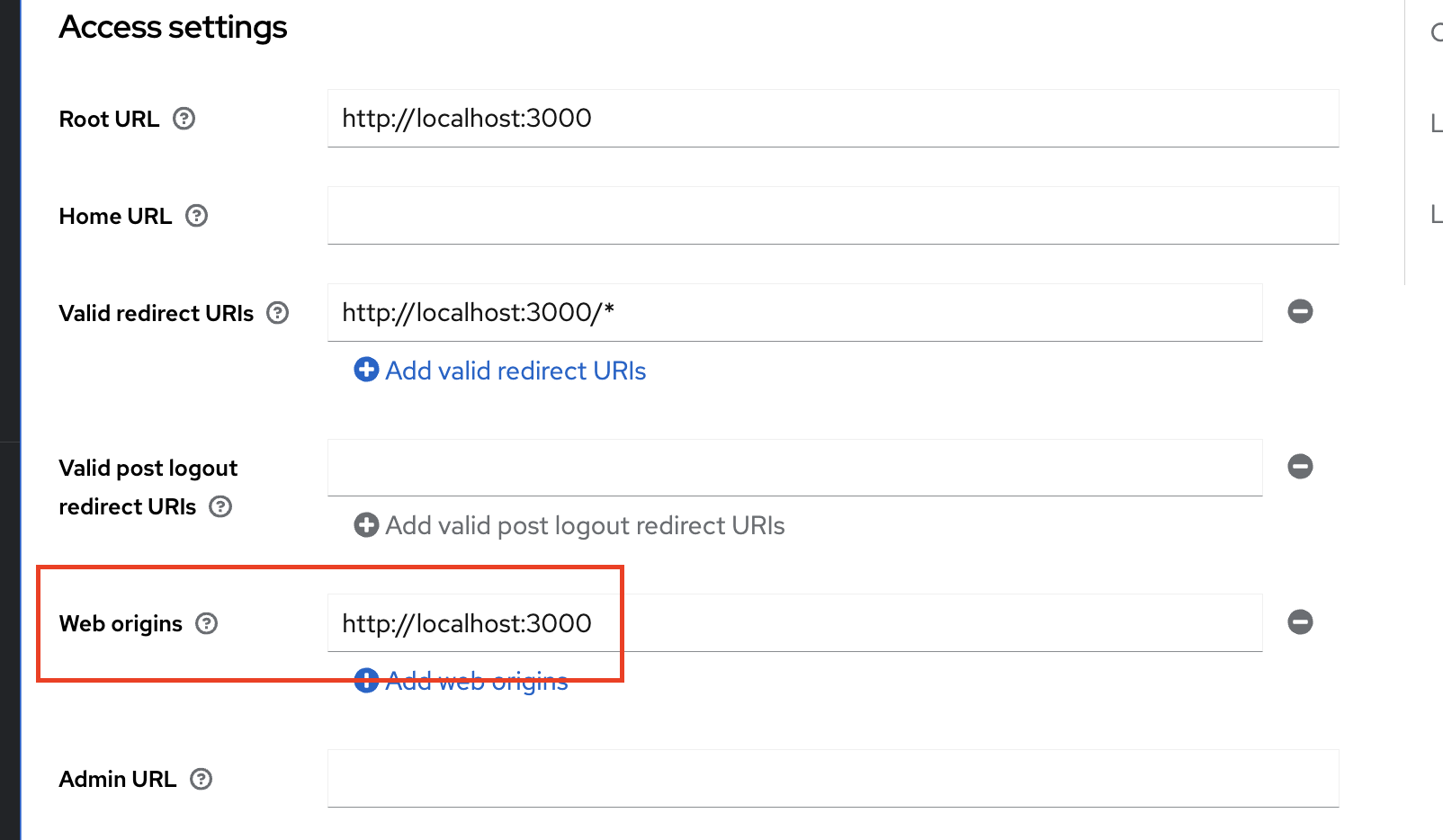Viewport: 1443px width, 840px height.
Task: Select Add valid post logout redirect URIs
Action: coord(585,525)
